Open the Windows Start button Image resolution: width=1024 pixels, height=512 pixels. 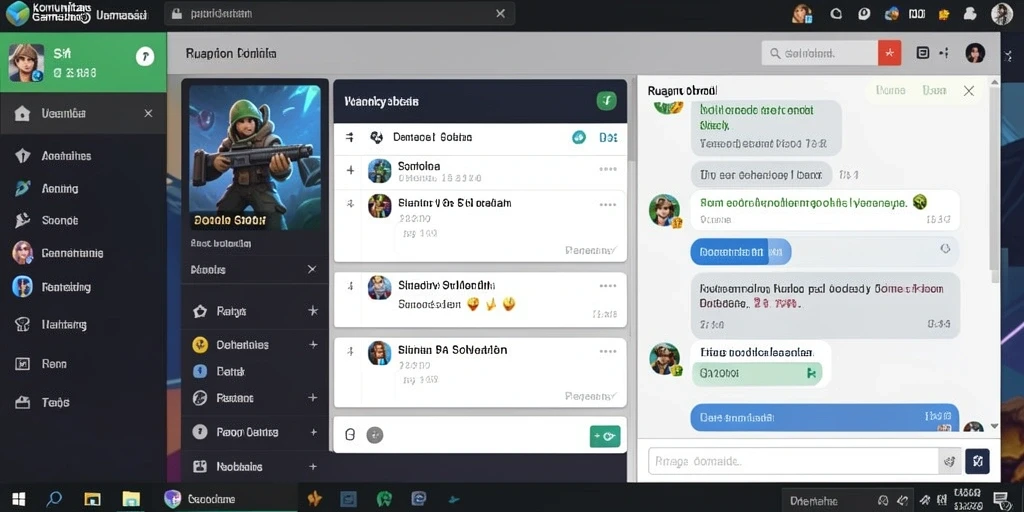click(x=19, y=500)
